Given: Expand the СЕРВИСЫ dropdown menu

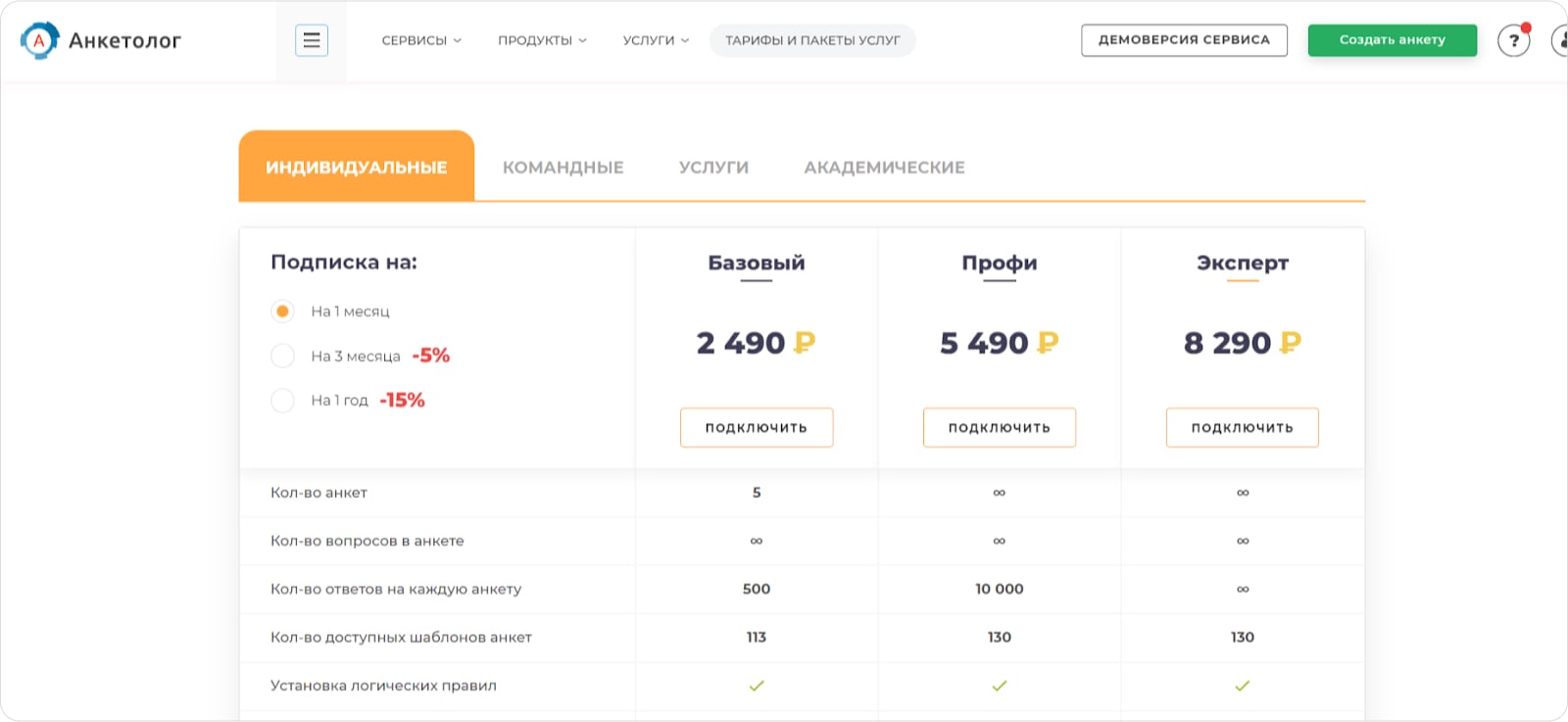Looking at the screenshot, I should 421,40.
